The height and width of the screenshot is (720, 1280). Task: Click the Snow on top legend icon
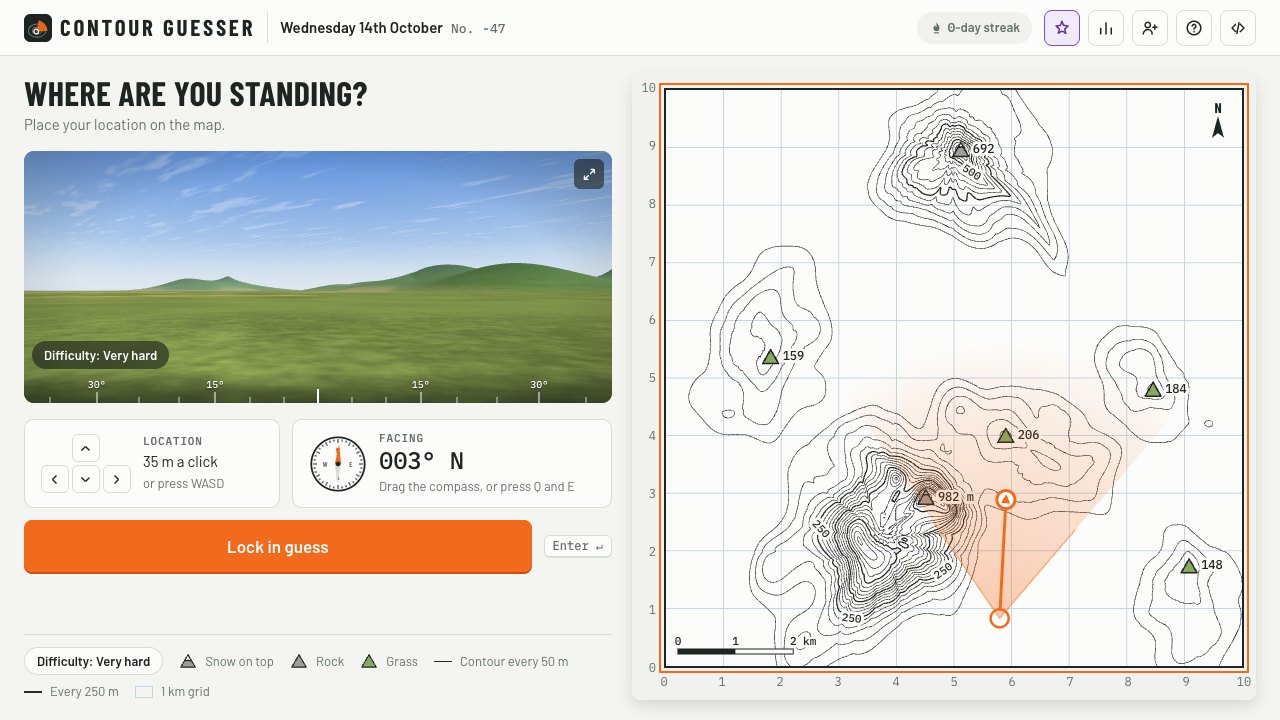pyautogui.click(x=187, y=661)
